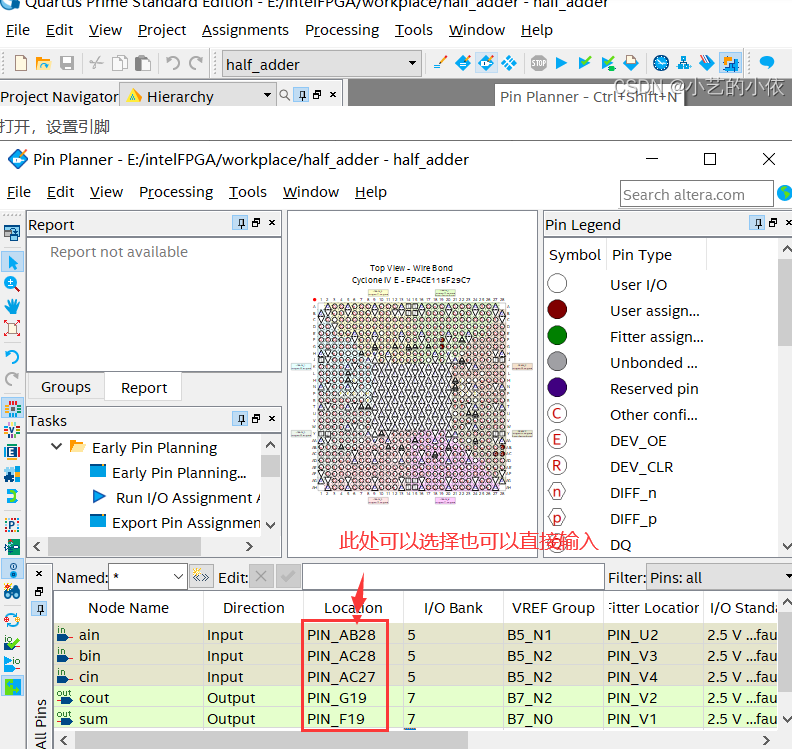Image resolution: width=792 pixels, height=749 pixels.
Task: Click the Redo arrow in Quartus toolbar
Action: [x=196, y=64]
